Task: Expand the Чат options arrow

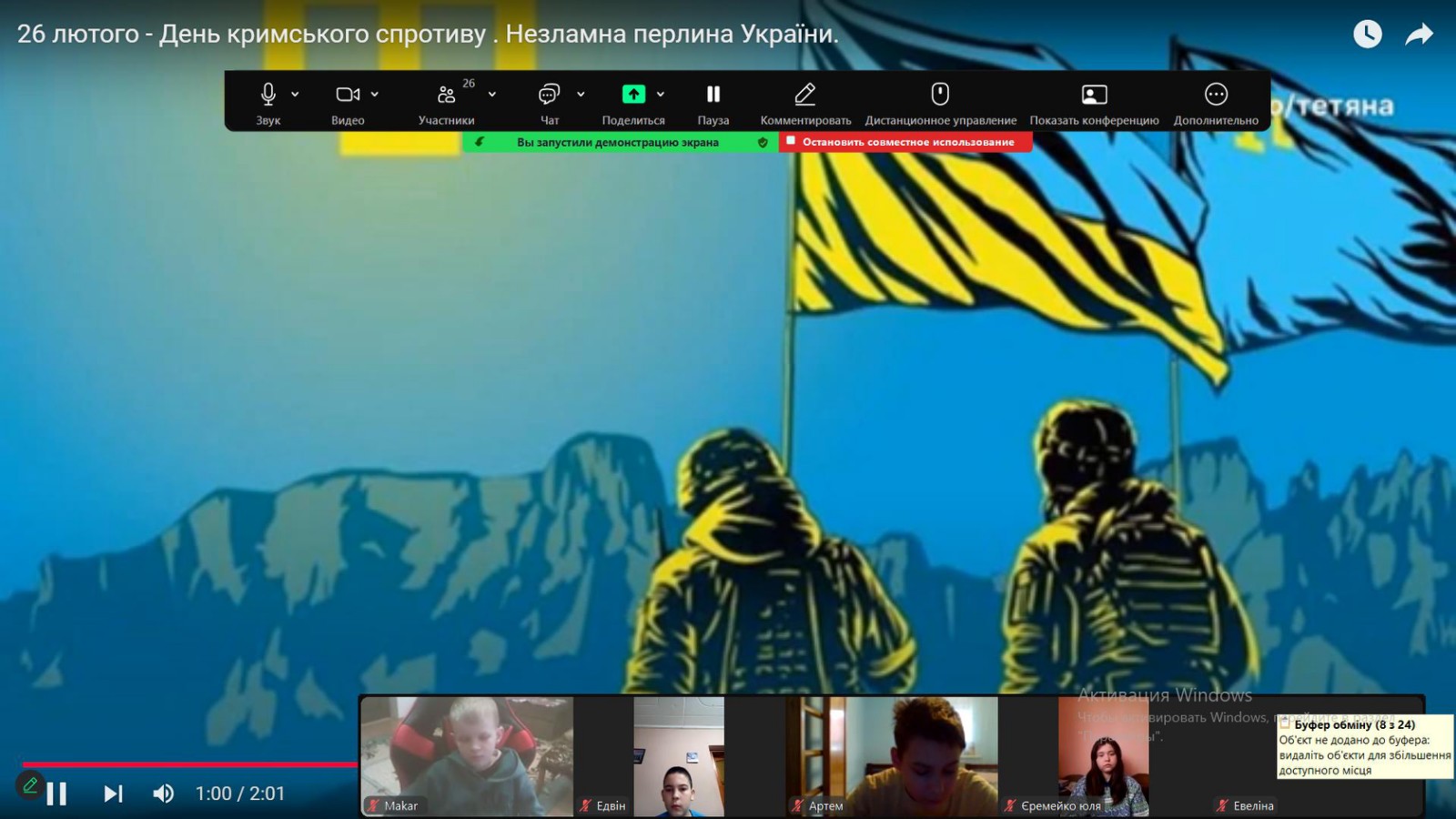Action: (581, 94)
